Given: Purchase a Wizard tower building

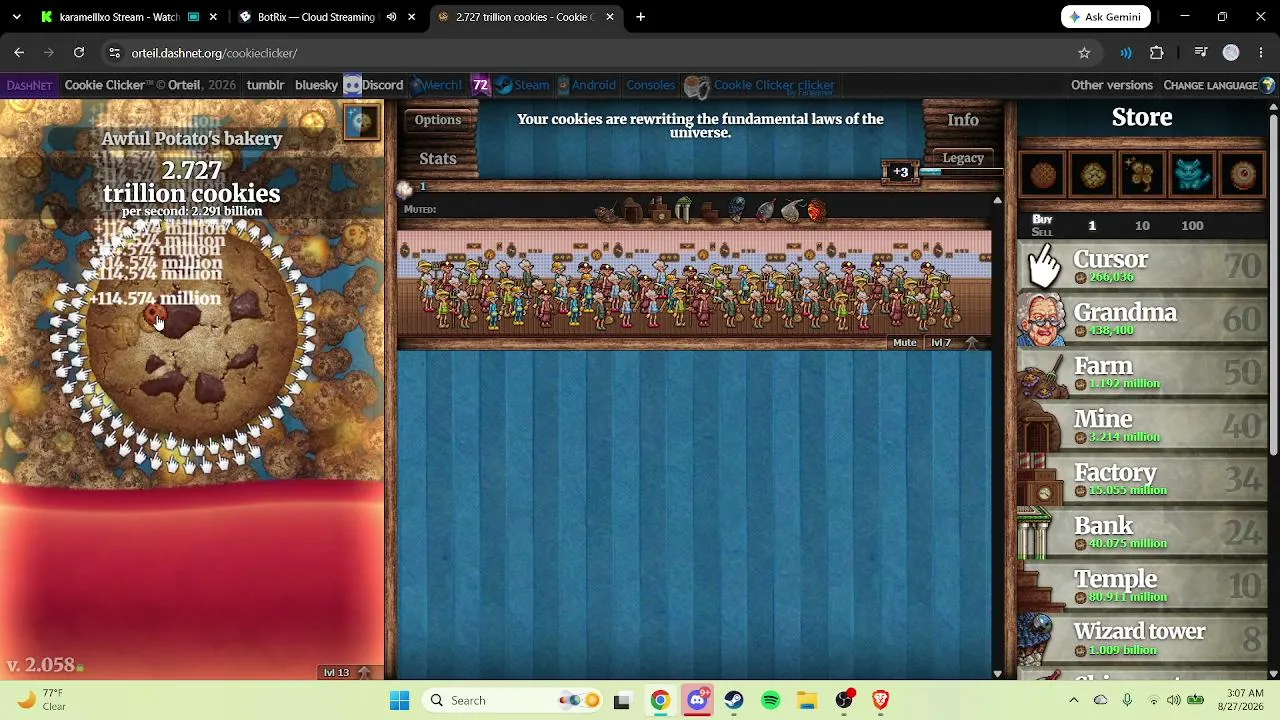Looking at the screenshot, I should tap(1142, 638).
